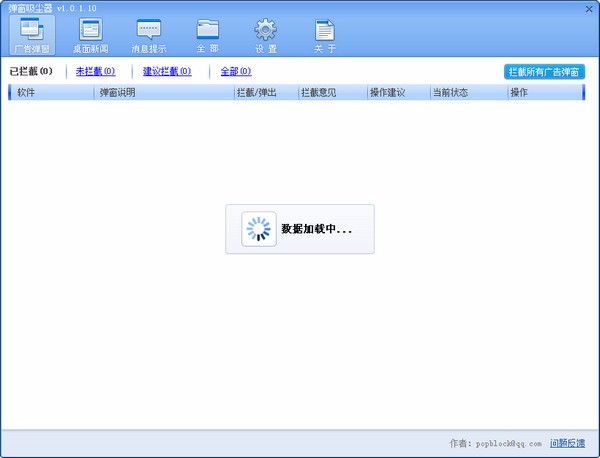Click the 拦截所有广告弹窗 button
This screenshot has height=458, width=600.
544,72
